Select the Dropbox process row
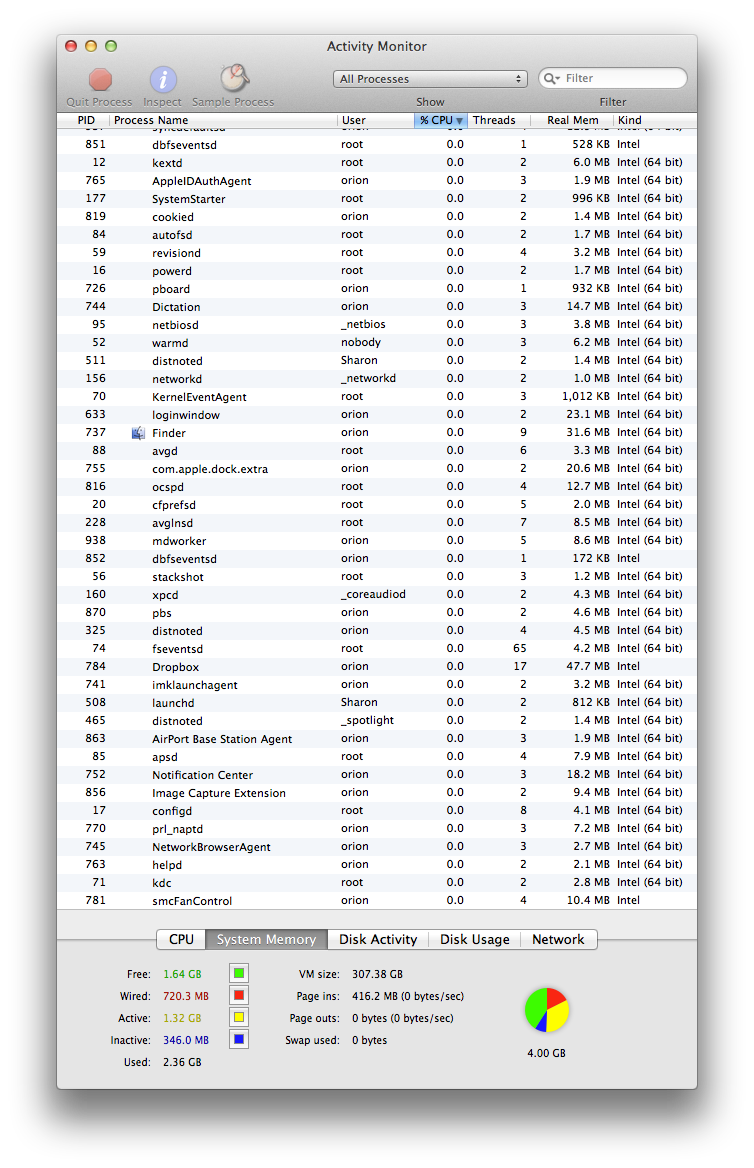Screen dimensions: 754x1168 (377, 667)
